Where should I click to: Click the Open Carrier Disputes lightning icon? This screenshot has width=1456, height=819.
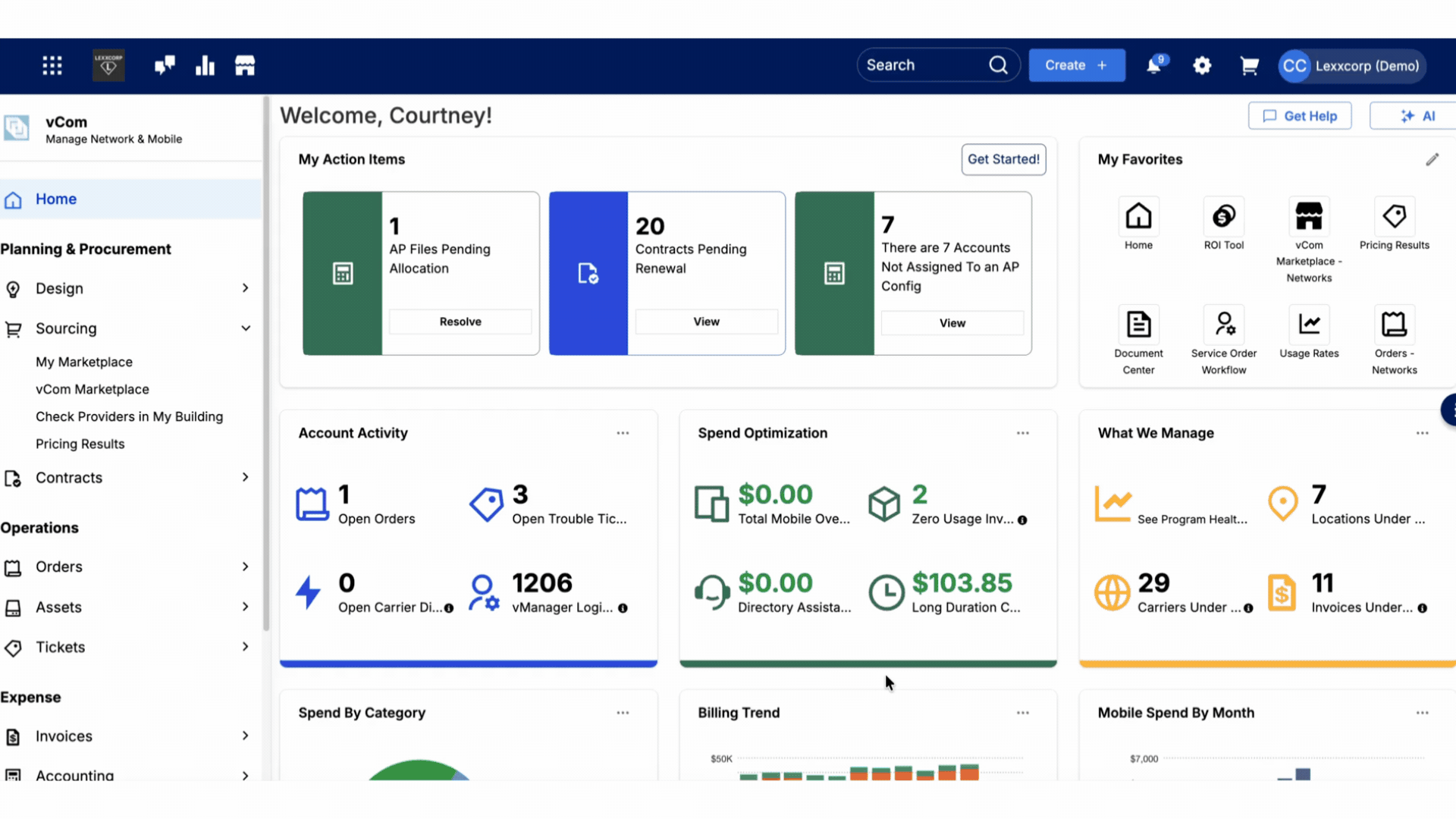(x=309, y=592)
